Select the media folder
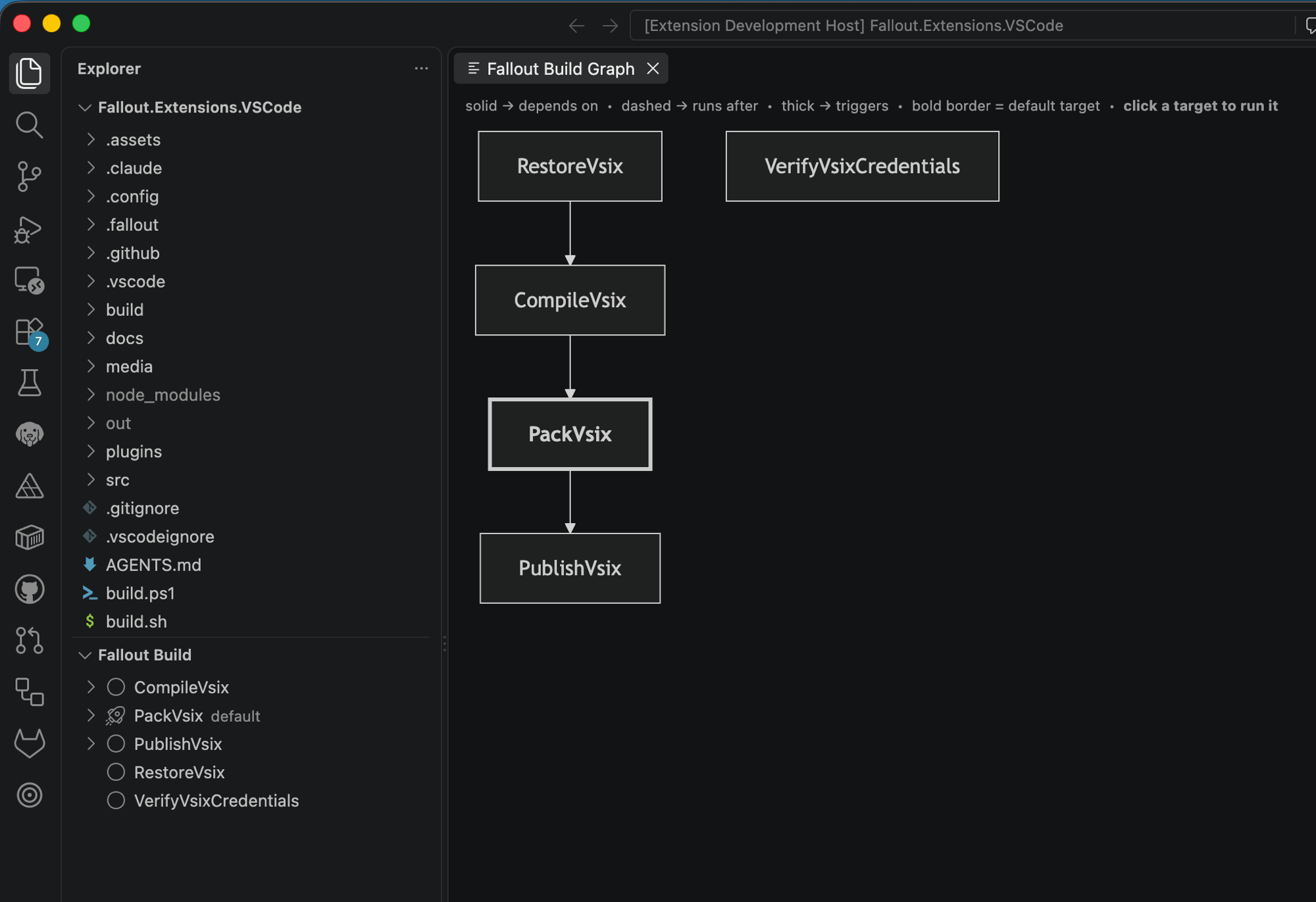 250,366
